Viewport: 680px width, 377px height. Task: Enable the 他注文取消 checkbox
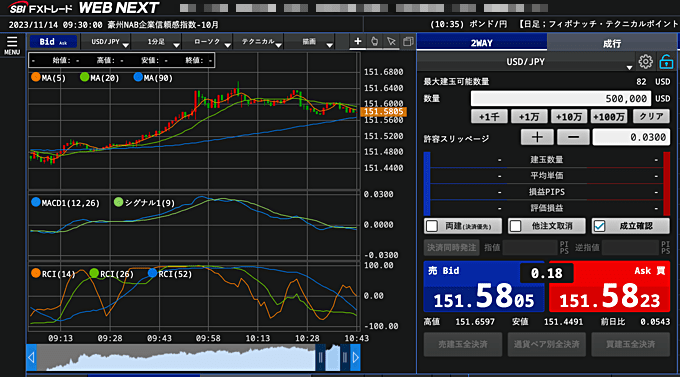(x=515, y=226)
